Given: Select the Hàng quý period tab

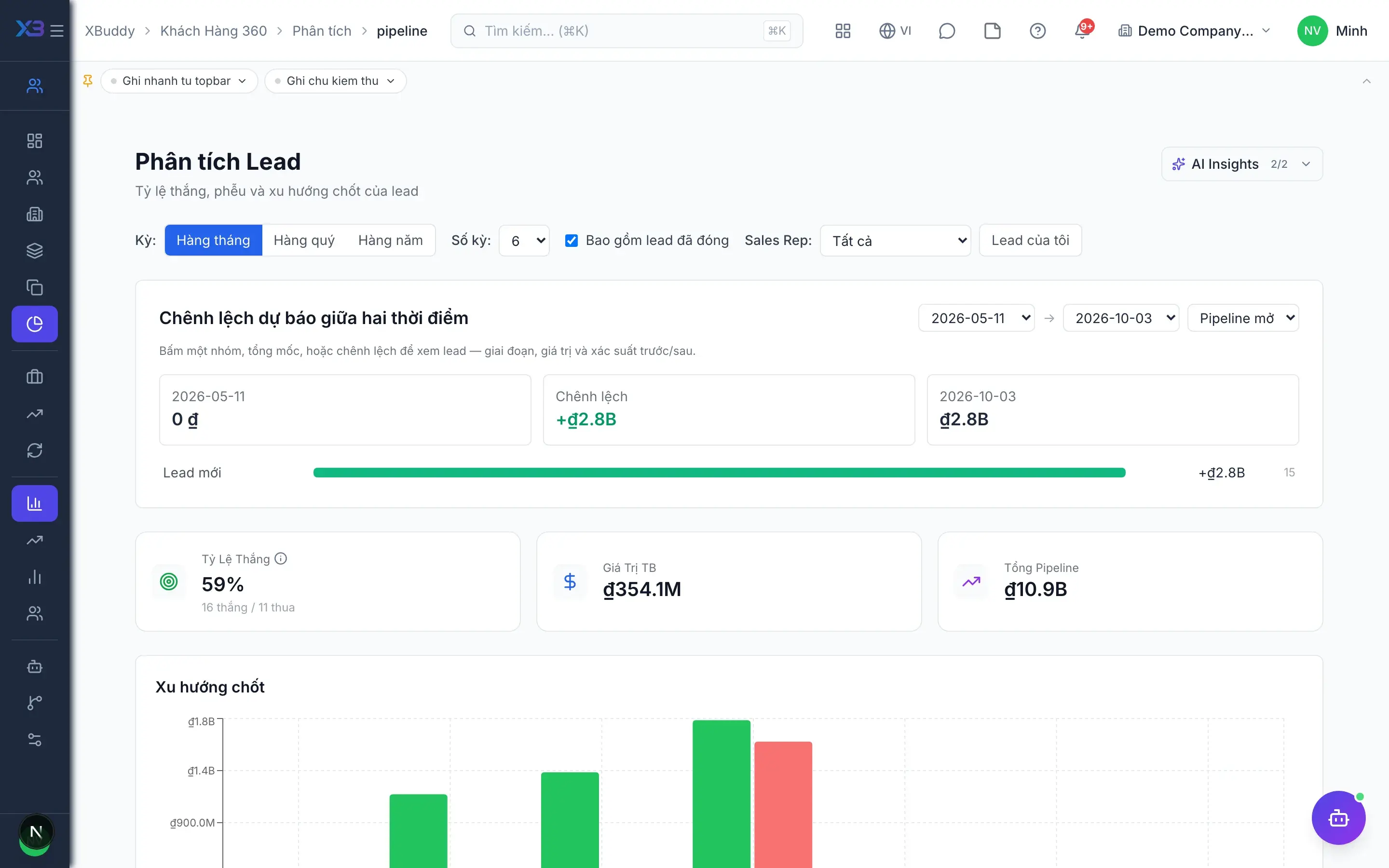Looking at the screenshot, I should coord(304,241).
